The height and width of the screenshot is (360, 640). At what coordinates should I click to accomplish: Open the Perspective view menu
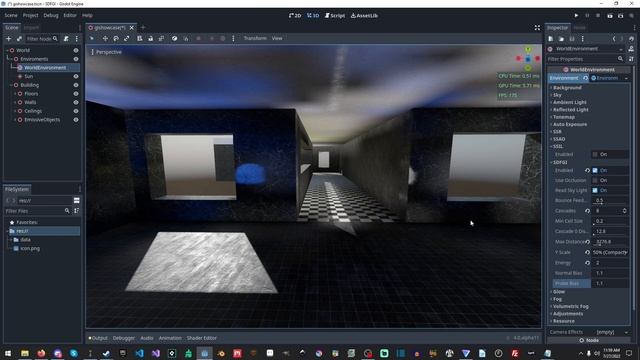pyautogui.click(x=107, y=52)
